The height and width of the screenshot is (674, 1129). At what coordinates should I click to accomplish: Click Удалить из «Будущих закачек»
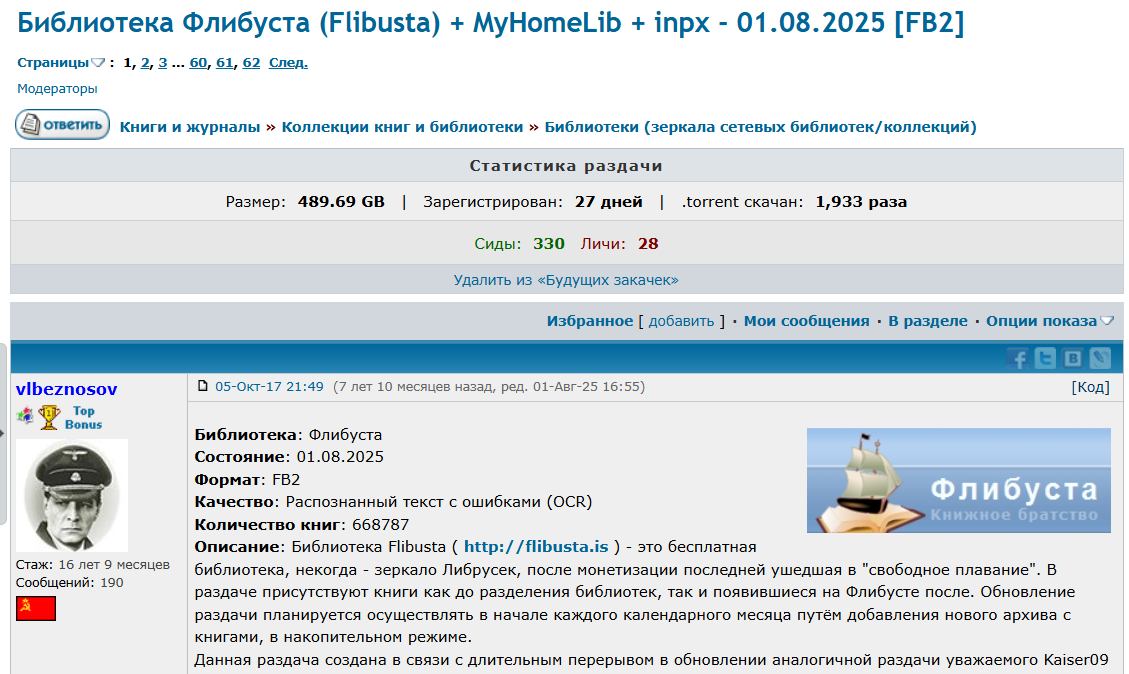(x=566, y=280)
